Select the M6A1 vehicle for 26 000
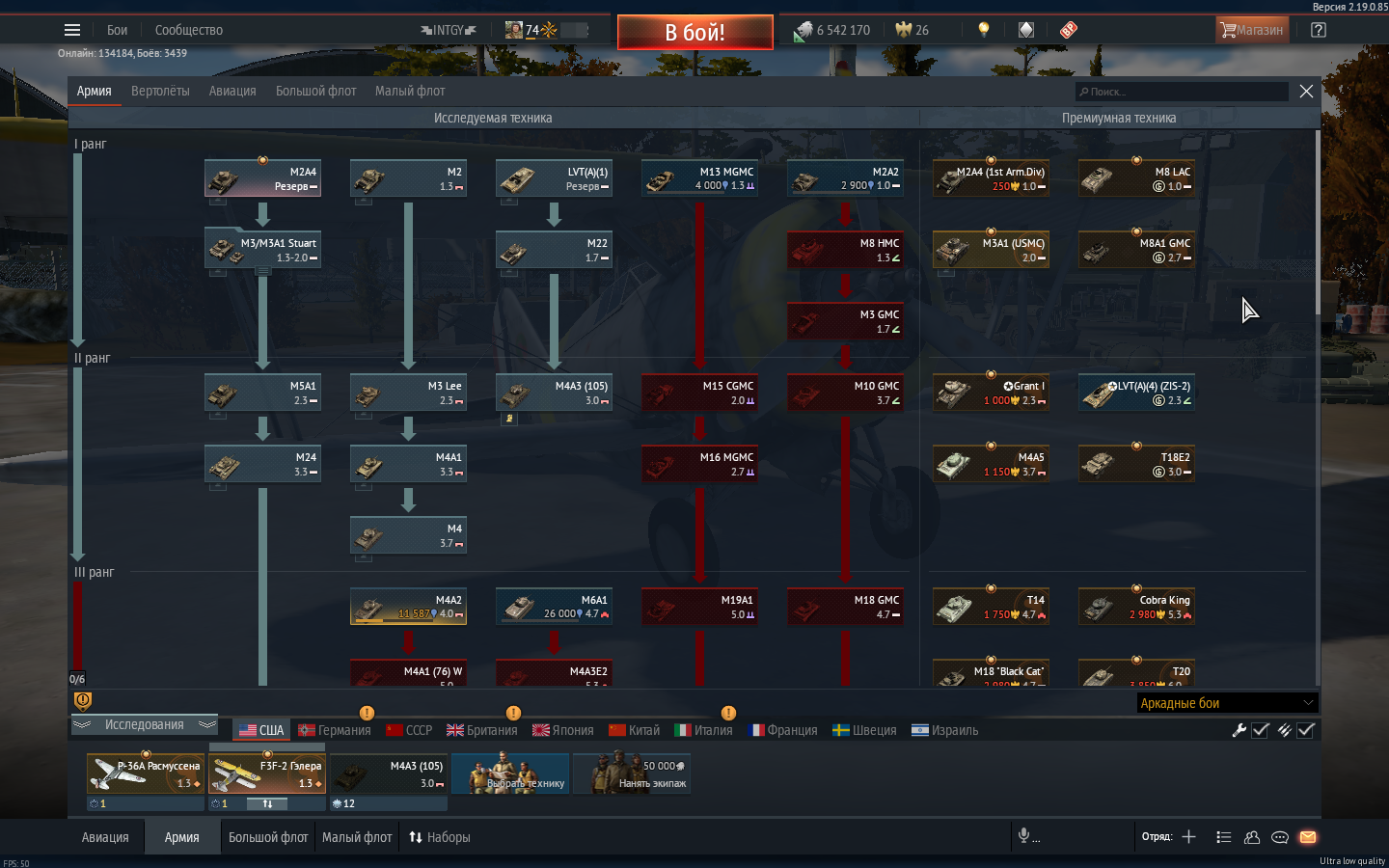1389x868 pixels. click(554, 608)
